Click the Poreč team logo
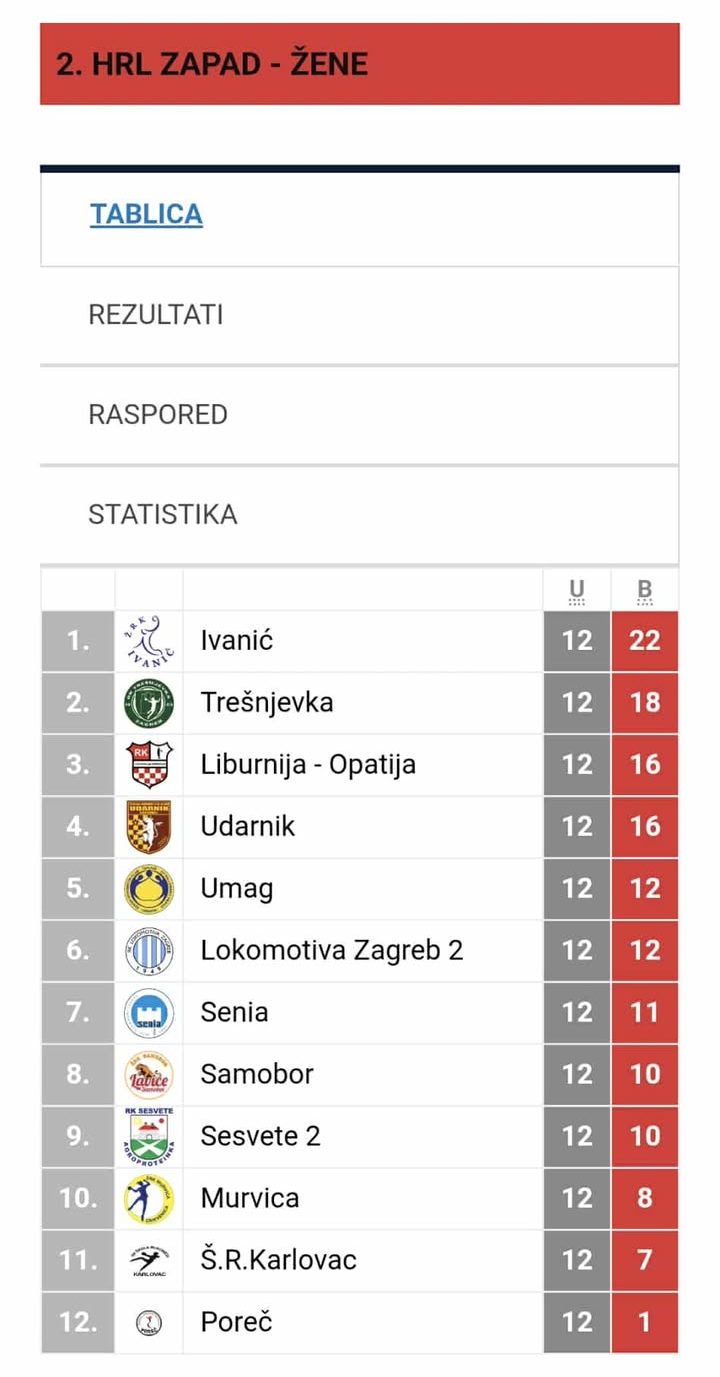 [x=149, y=1323]
